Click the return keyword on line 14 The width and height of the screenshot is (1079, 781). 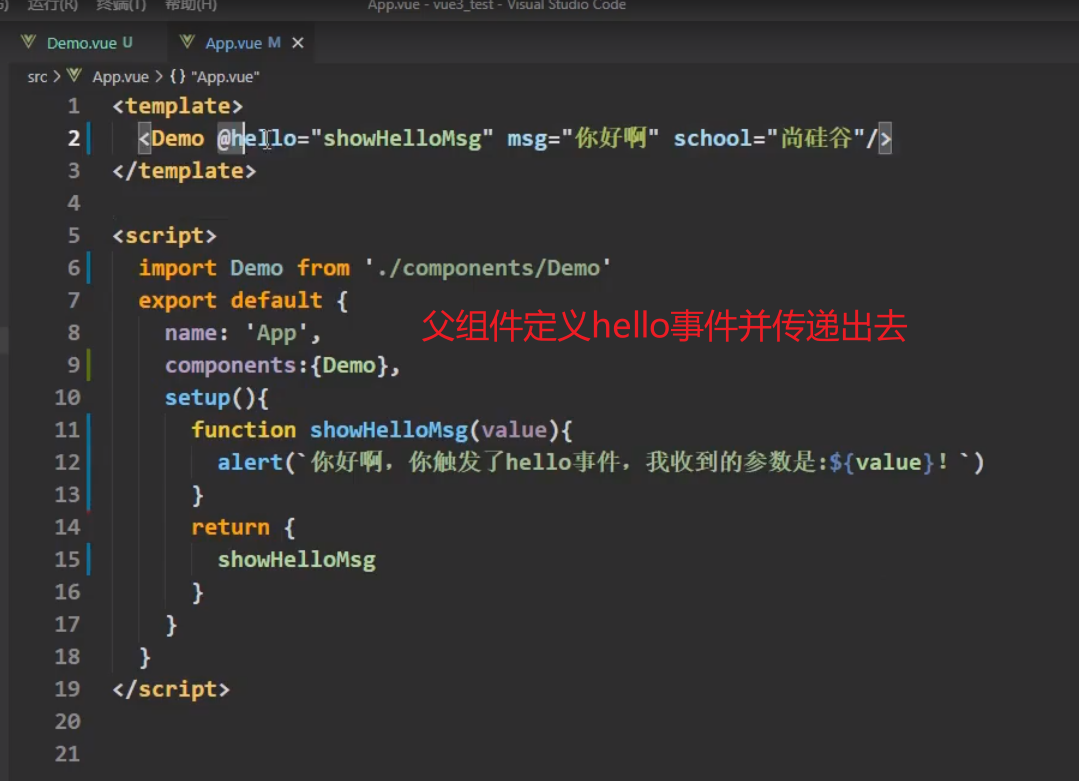(231, 527)
